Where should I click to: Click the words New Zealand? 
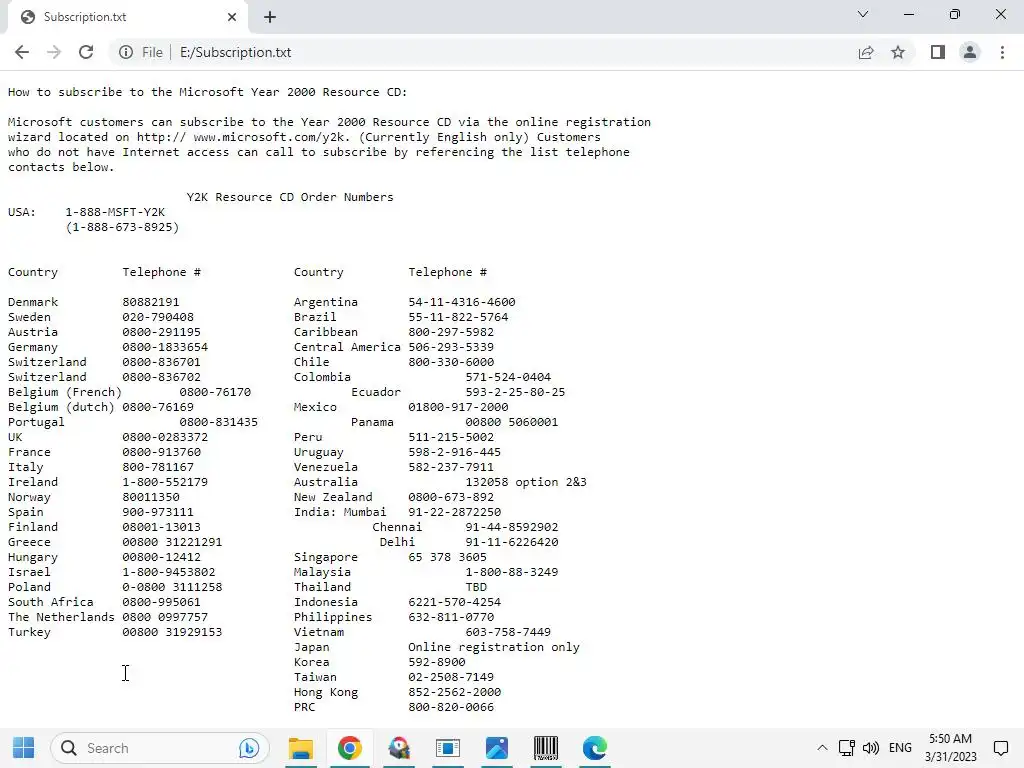(x=332, y=498)
